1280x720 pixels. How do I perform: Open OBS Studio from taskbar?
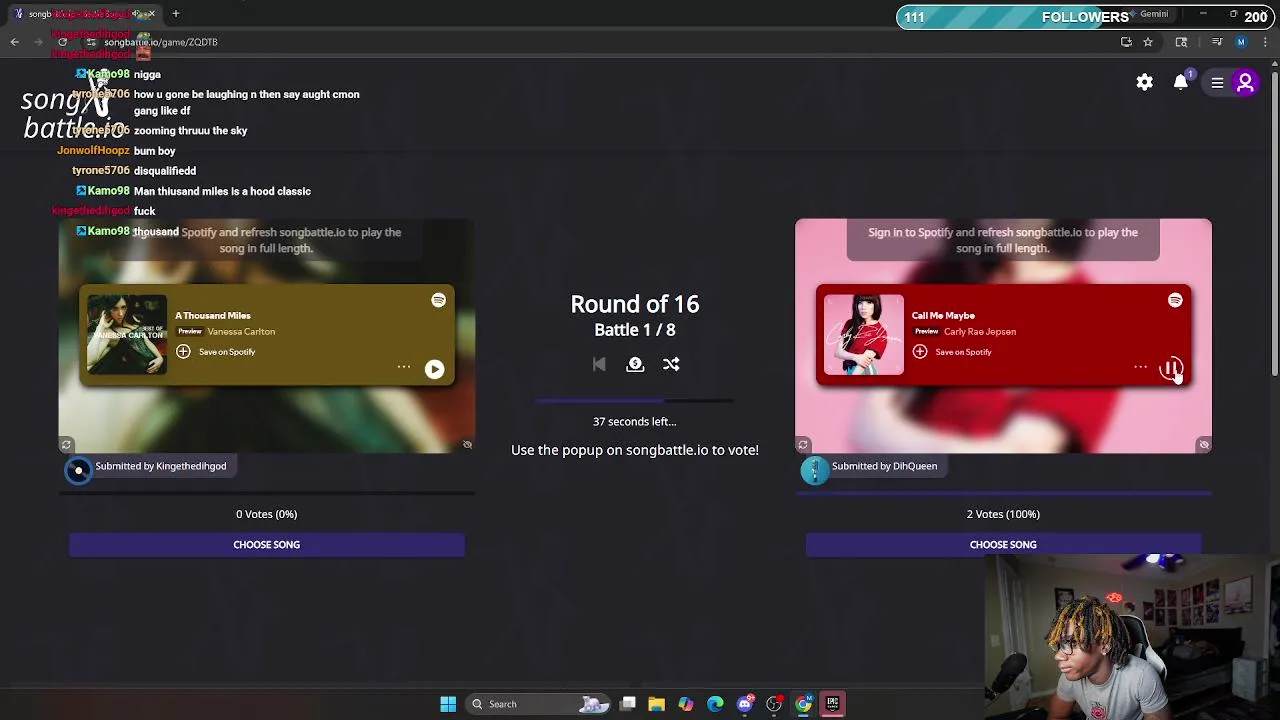coord(774,704)
